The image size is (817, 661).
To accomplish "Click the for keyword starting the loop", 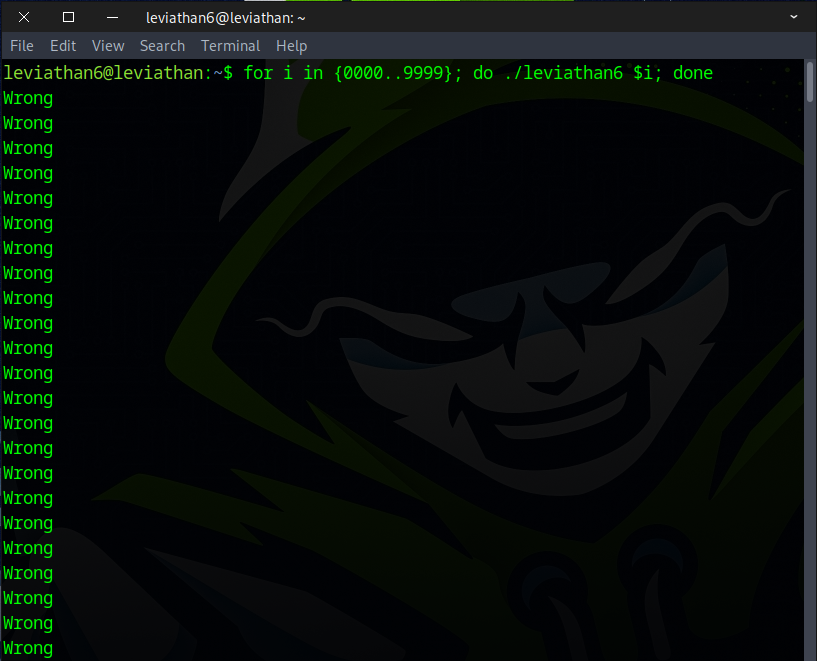I will point(258,73).
